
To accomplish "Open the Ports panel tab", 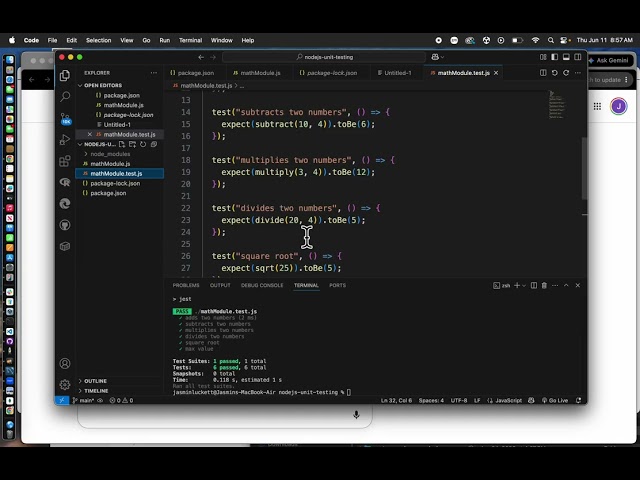I will click(338, 285).
